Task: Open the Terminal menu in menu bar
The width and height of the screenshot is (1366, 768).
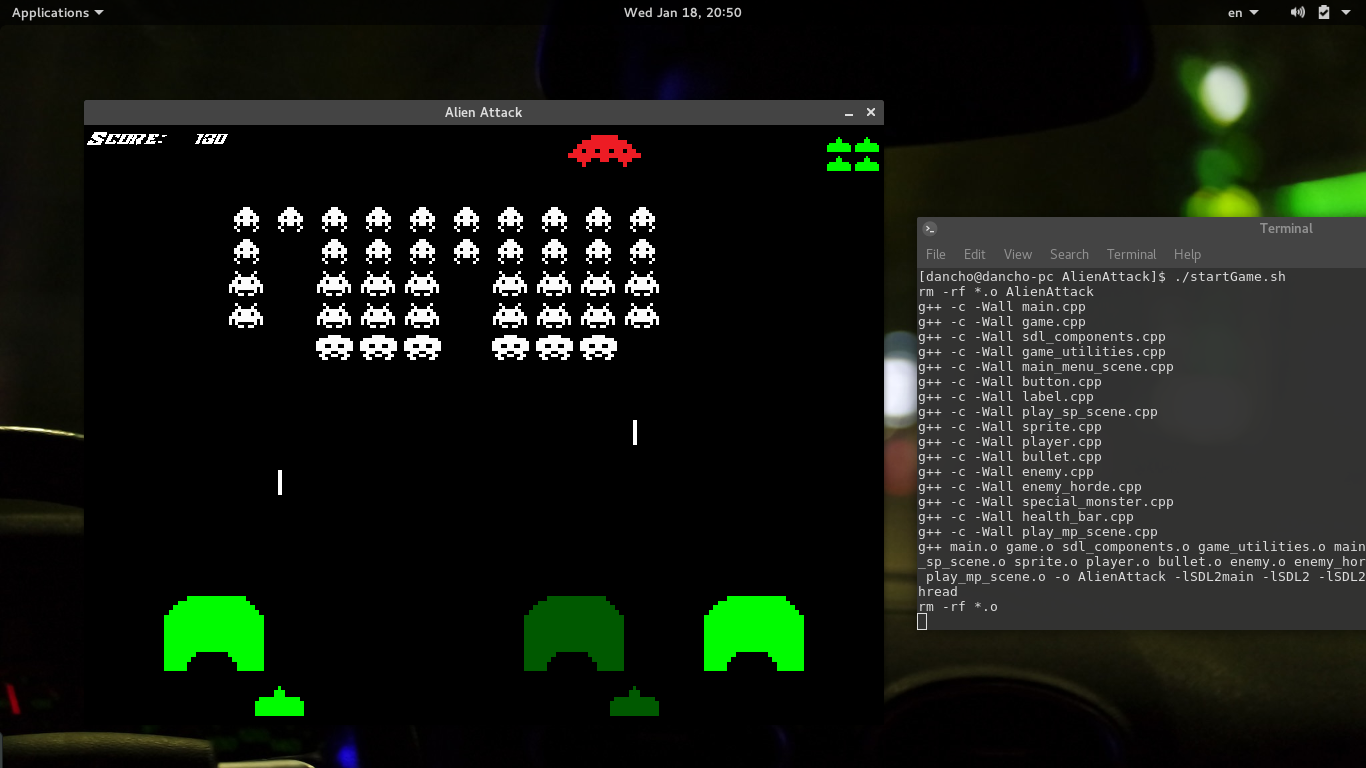Action: click(x=1131, y=254)
